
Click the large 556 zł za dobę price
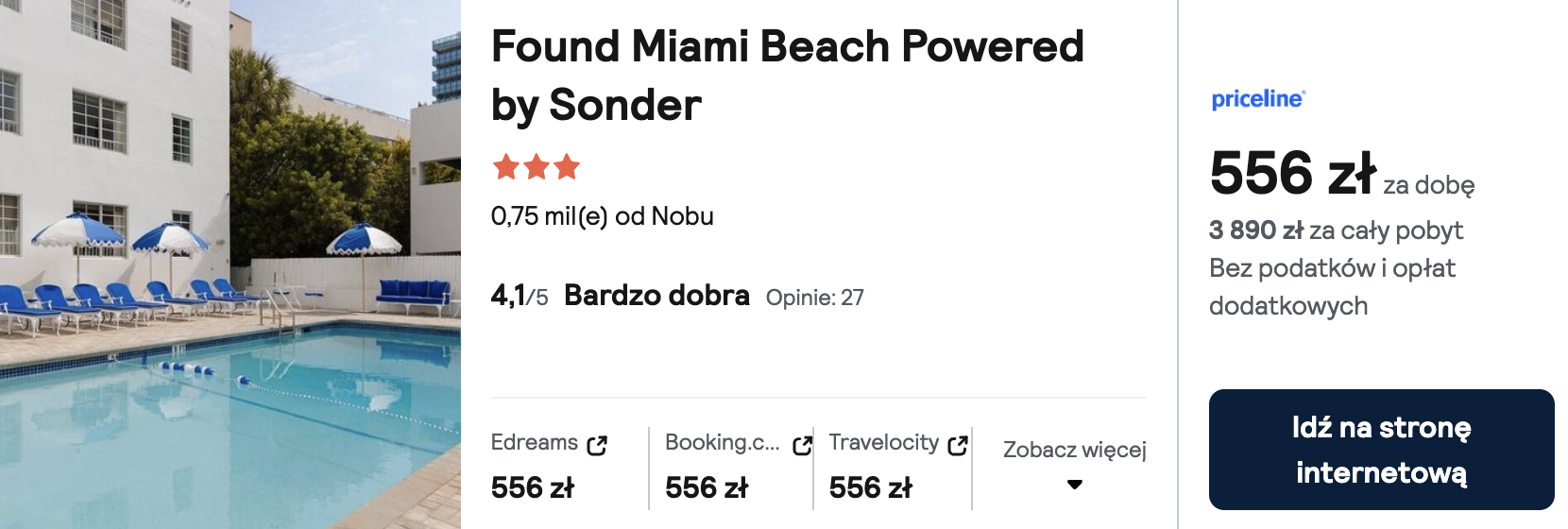(1293, 174)
